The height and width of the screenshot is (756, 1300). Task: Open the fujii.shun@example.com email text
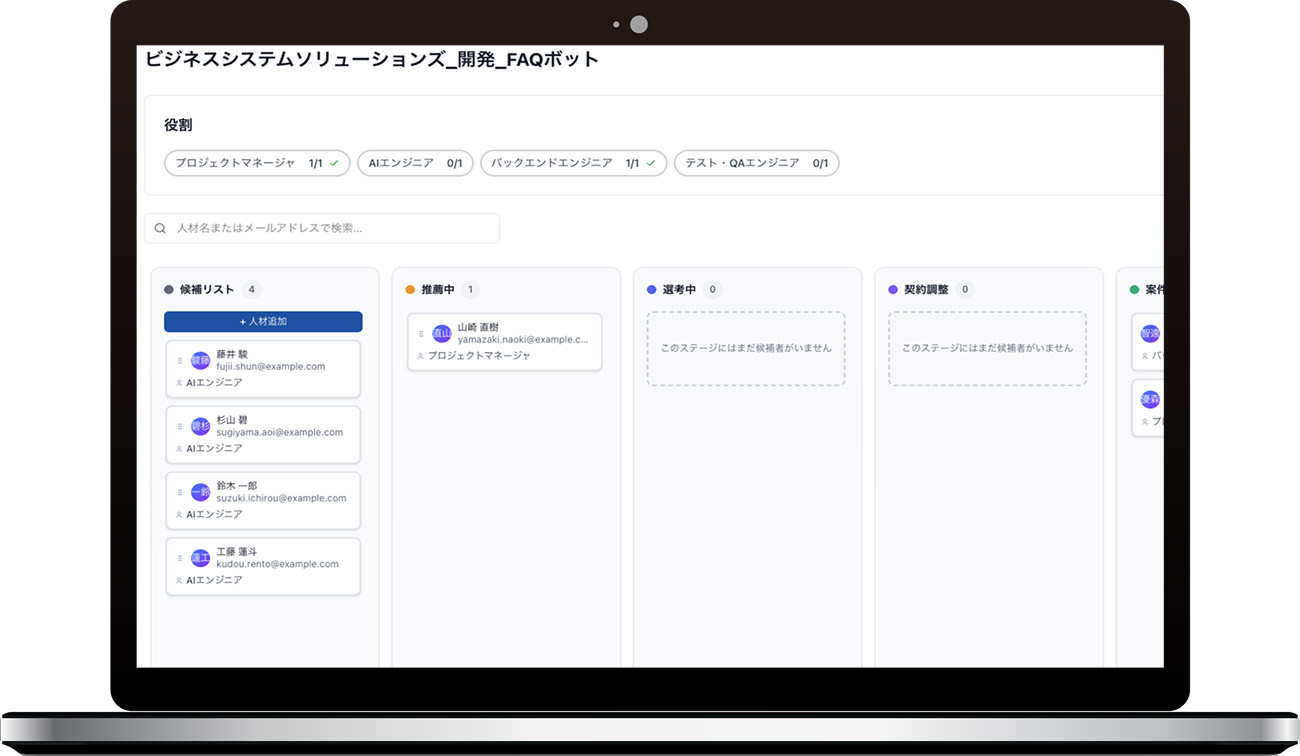pyautogui.click(x=271, y=367)
